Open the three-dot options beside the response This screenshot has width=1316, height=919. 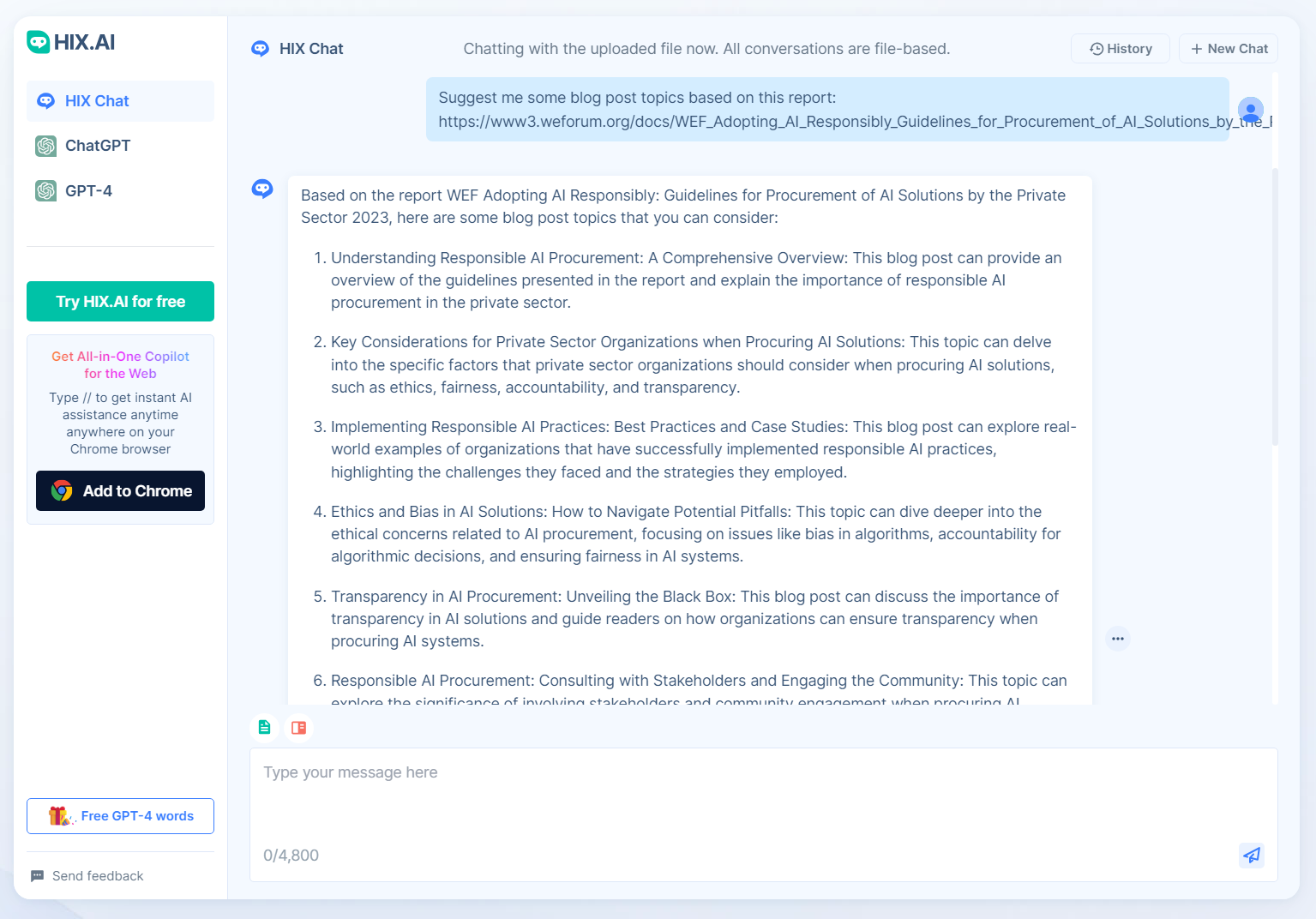1117,639
